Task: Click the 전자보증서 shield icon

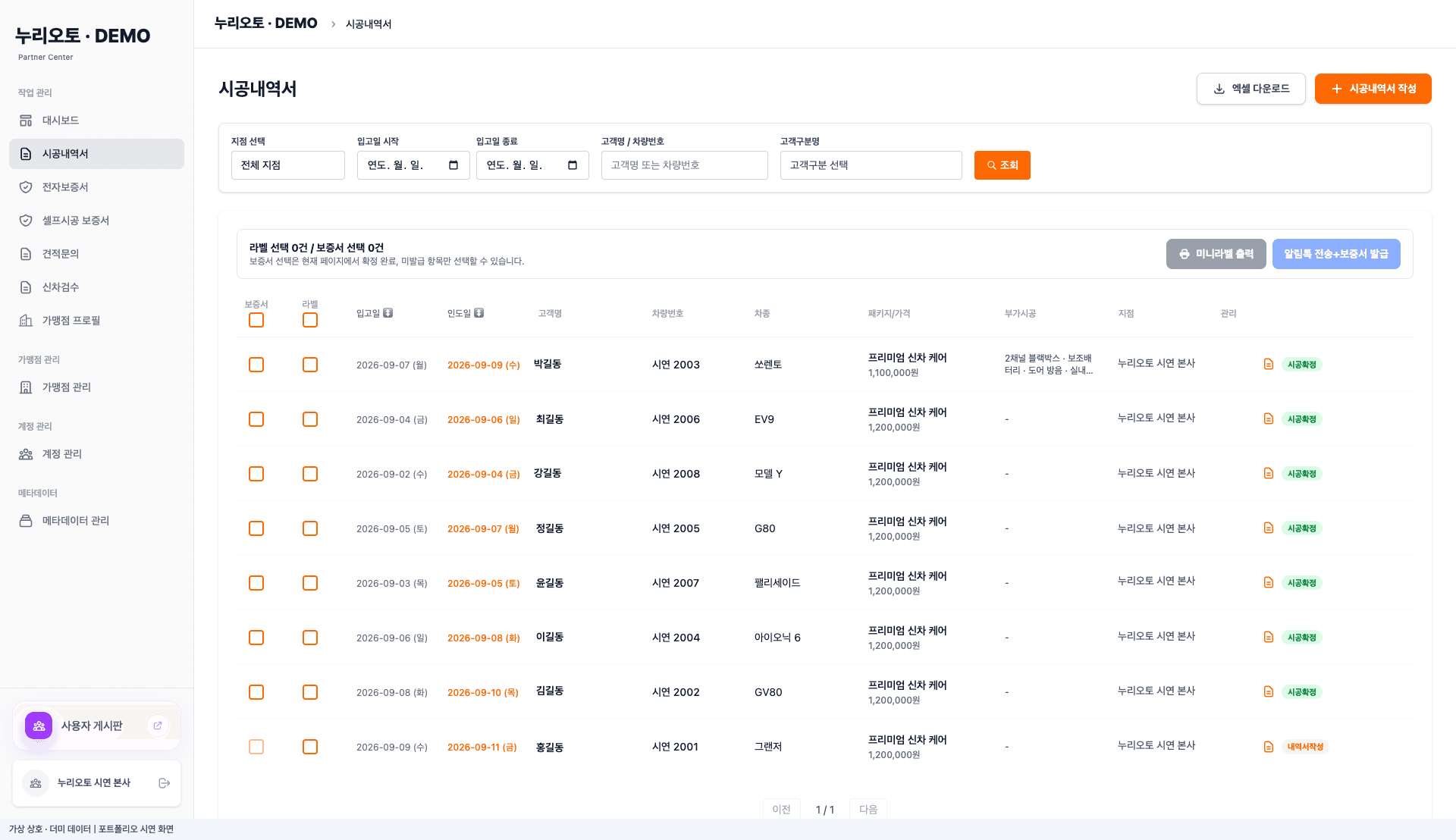Action: point(26,187)
